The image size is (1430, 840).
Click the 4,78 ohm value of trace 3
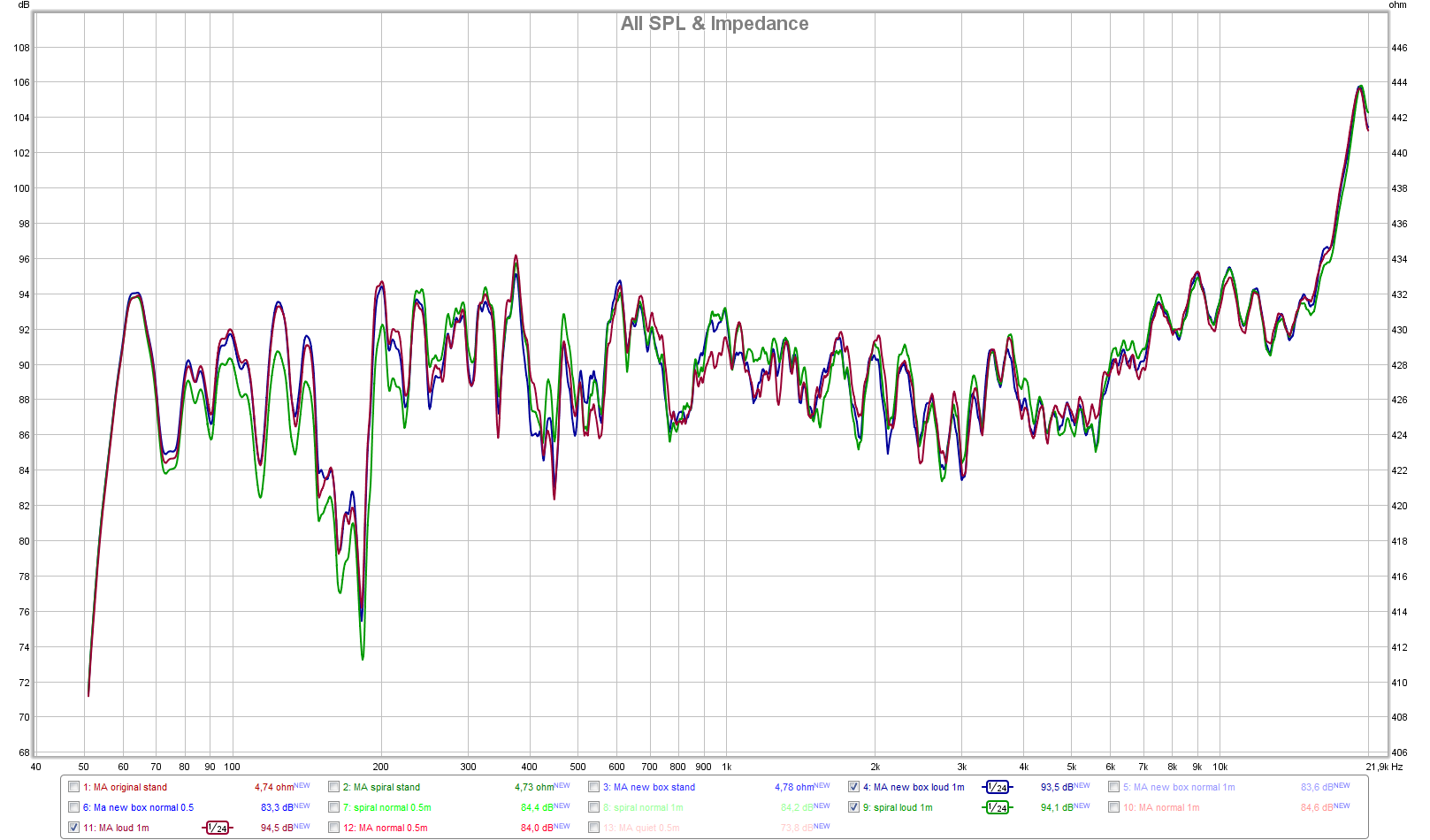pyautogui.click(x=794, y=787)
